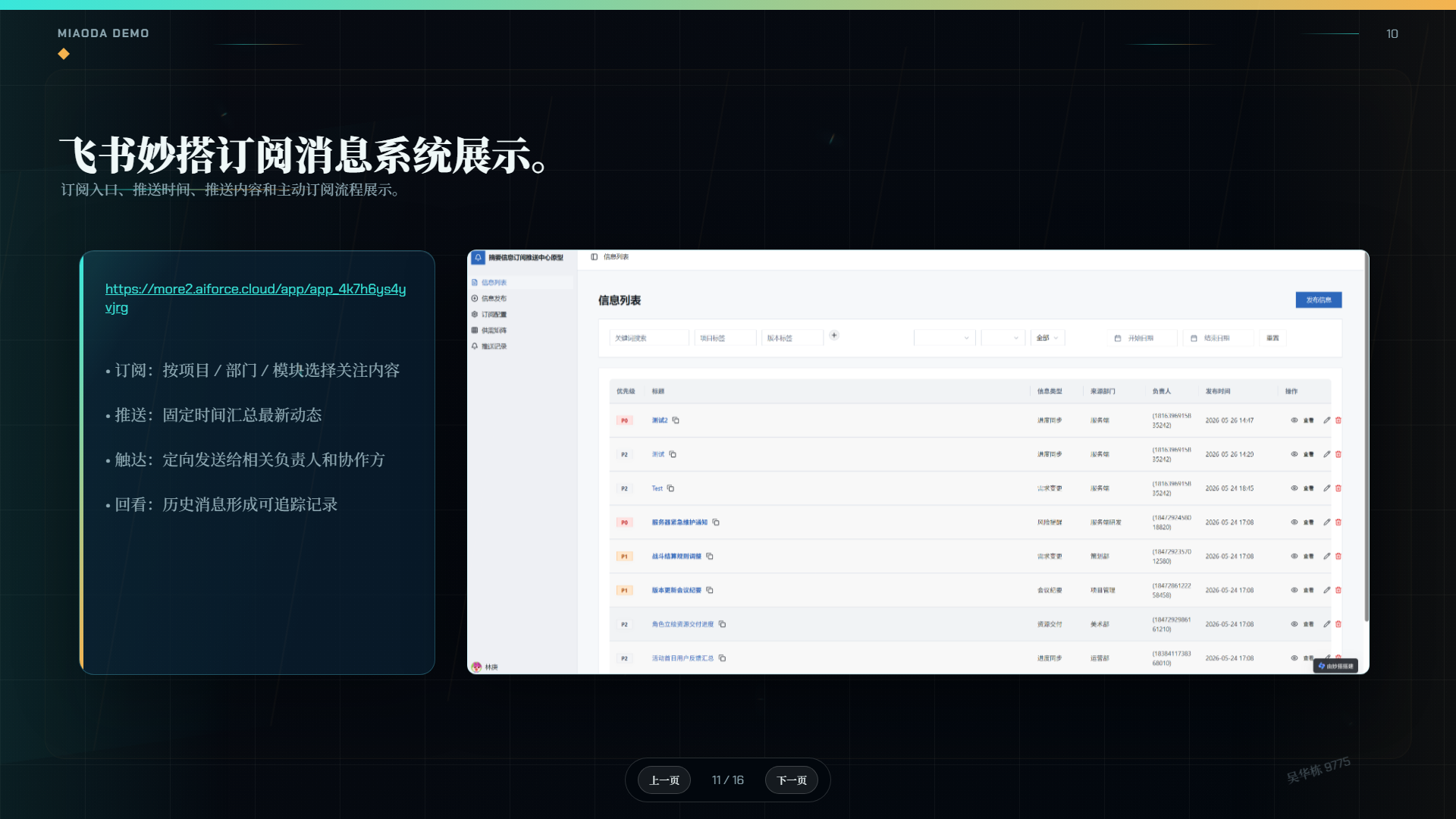
Task: View eye icon in 战斗结算规则调整 row
Action: pos(1294,556)
